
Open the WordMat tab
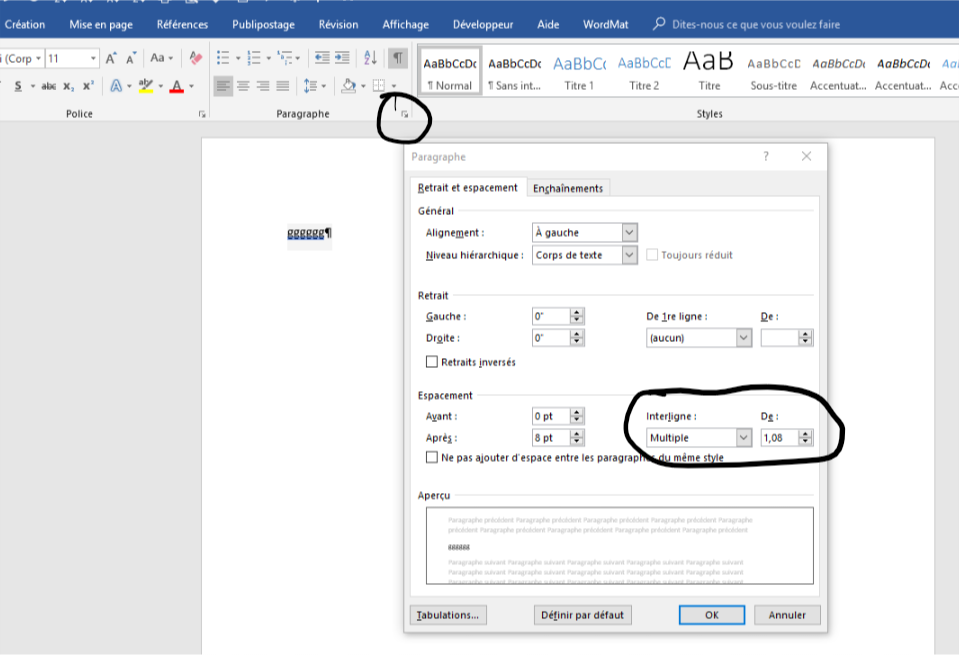(x=605, y=24)
